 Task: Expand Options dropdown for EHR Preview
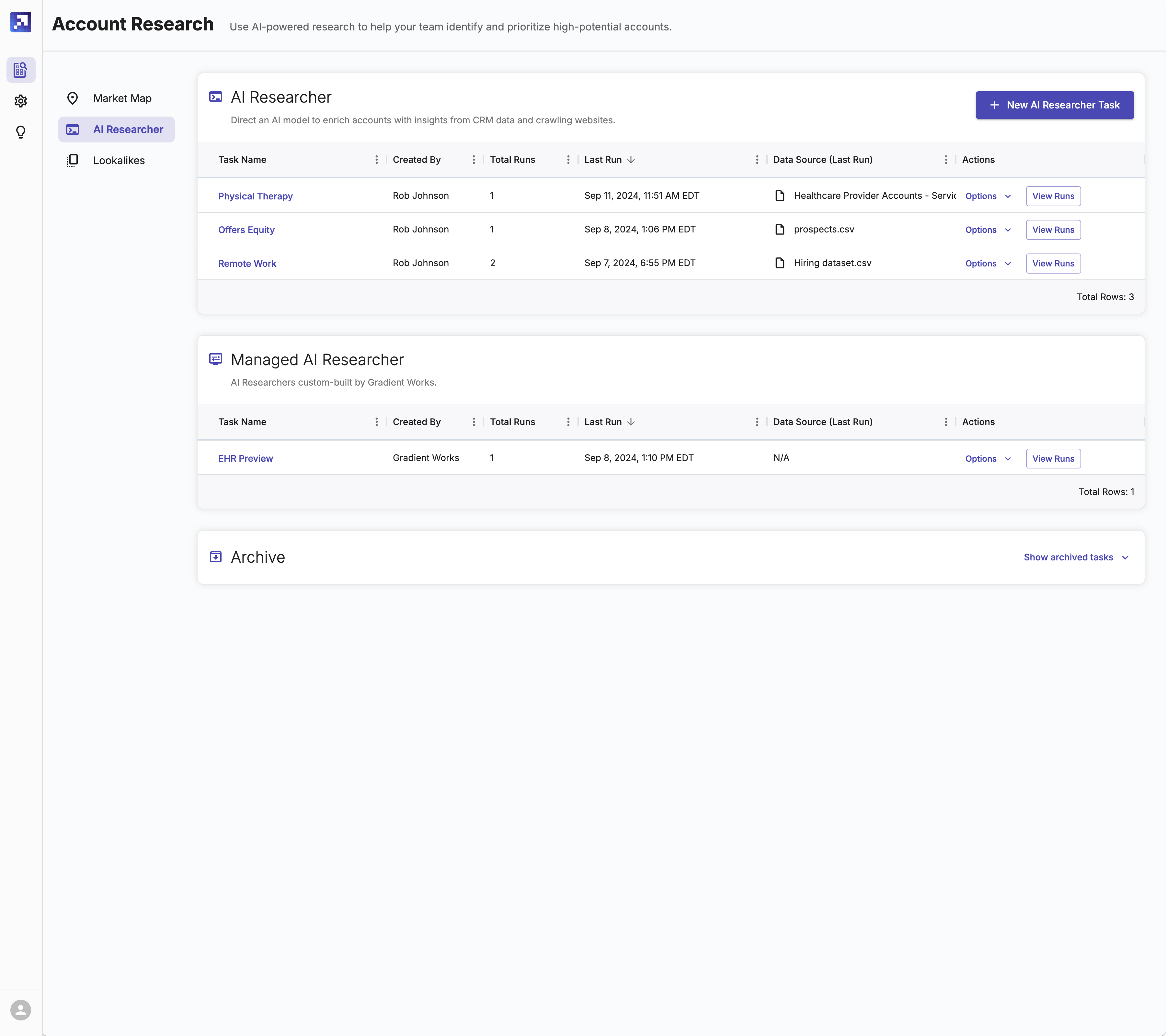tap(988, 458)
